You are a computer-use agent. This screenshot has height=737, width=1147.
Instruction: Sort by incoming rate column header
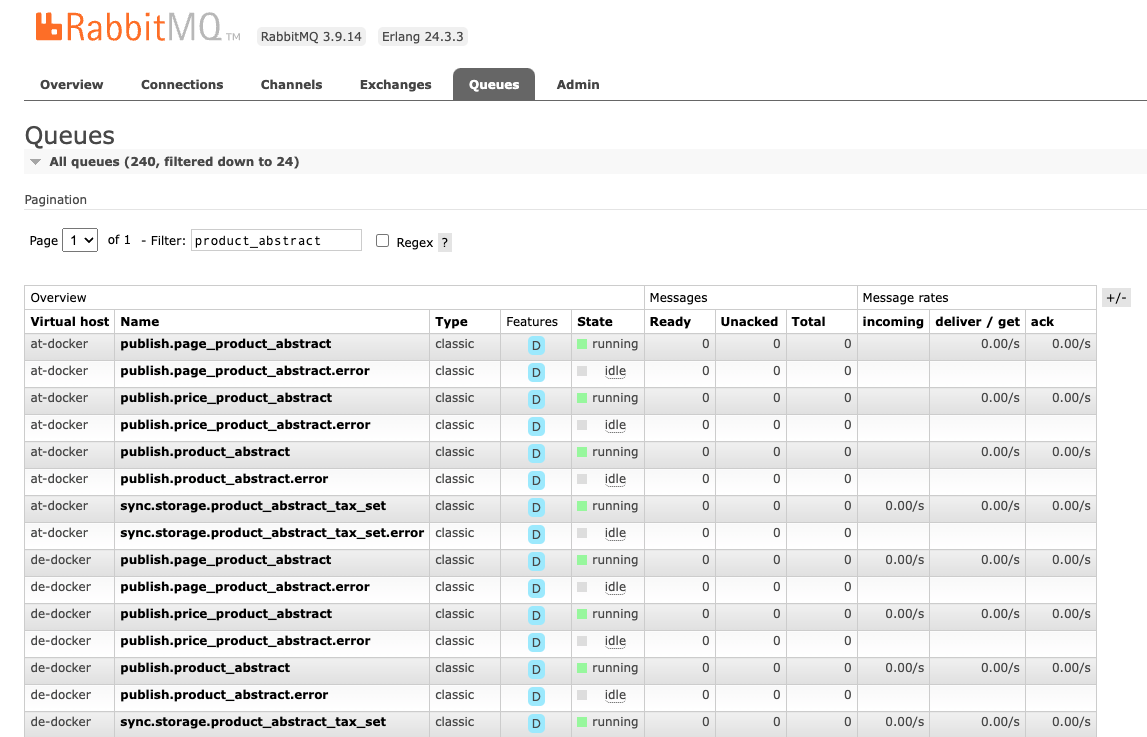[892, 322]
